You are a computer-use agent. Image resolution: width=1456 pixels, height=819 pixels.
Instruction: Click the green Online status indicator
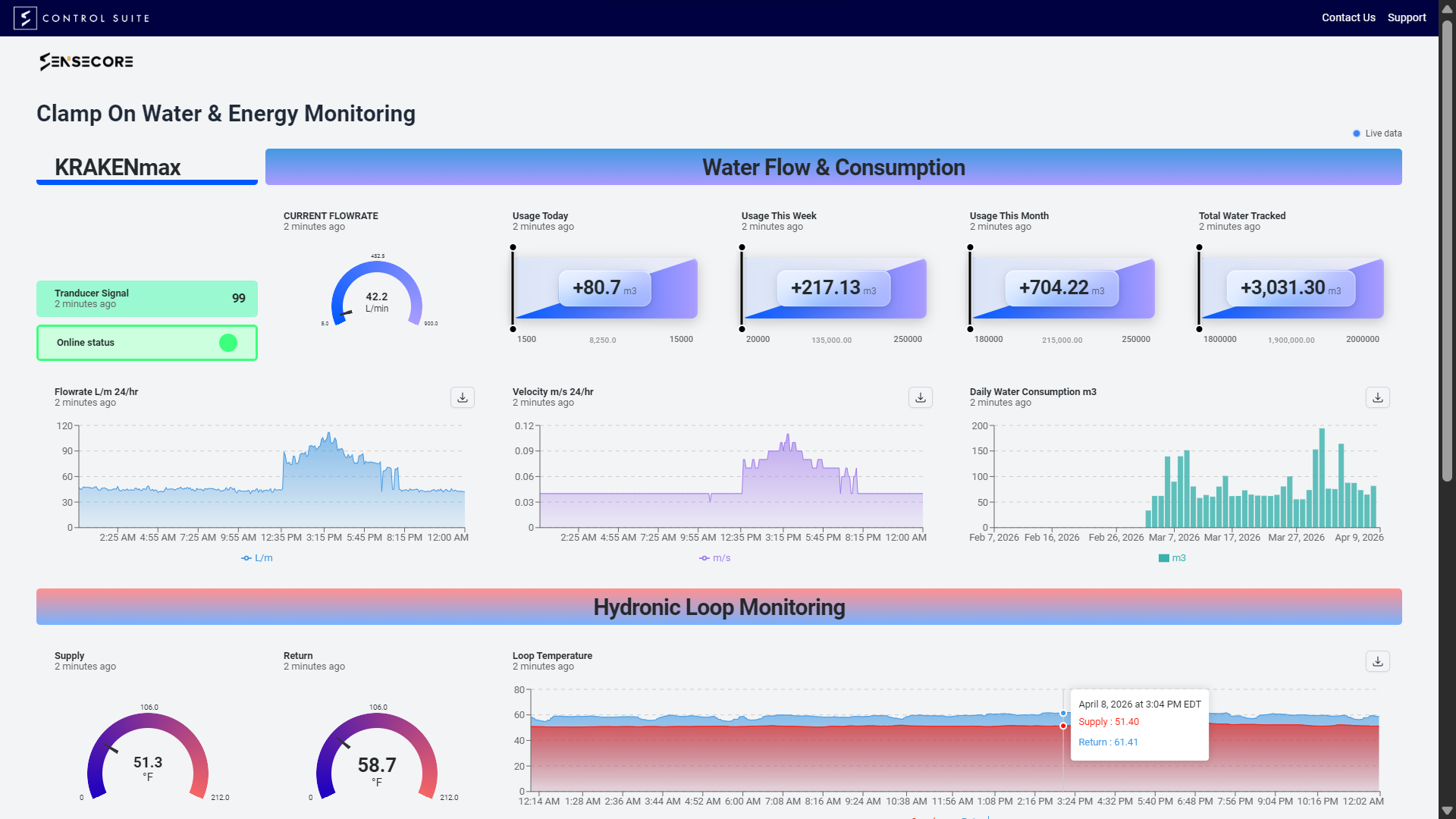click(x=228, y=343)
